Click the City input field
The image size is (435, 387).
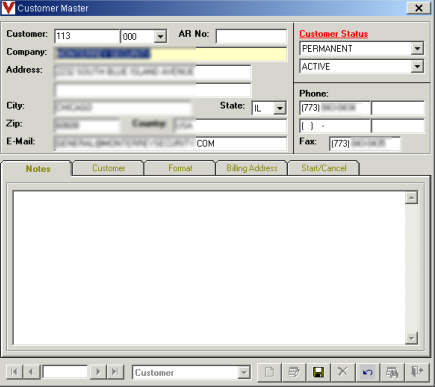pos(123,108)
